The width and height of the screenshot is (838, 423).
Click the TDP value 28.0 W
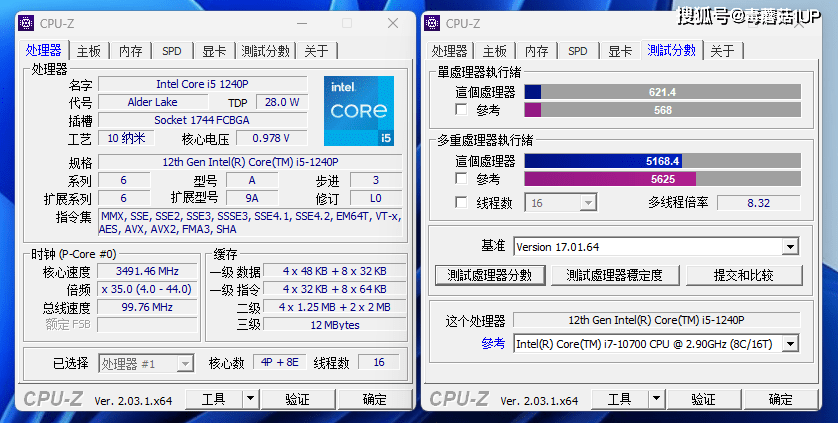click(282, 102)
